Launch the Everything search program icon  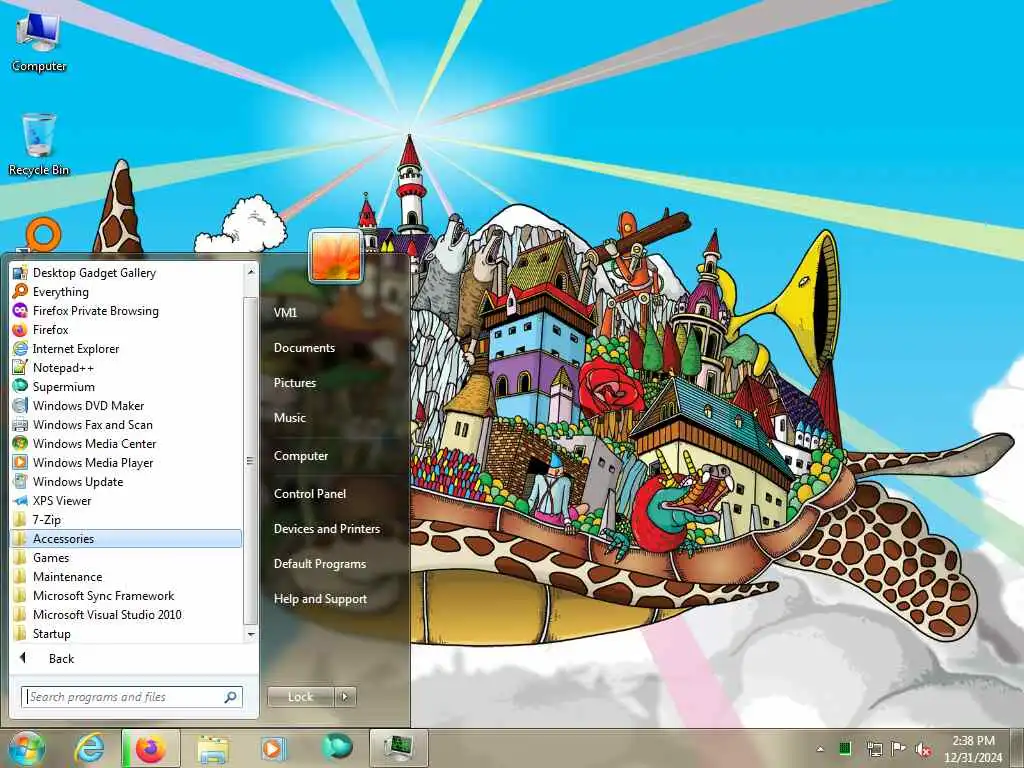coord(20,291)
